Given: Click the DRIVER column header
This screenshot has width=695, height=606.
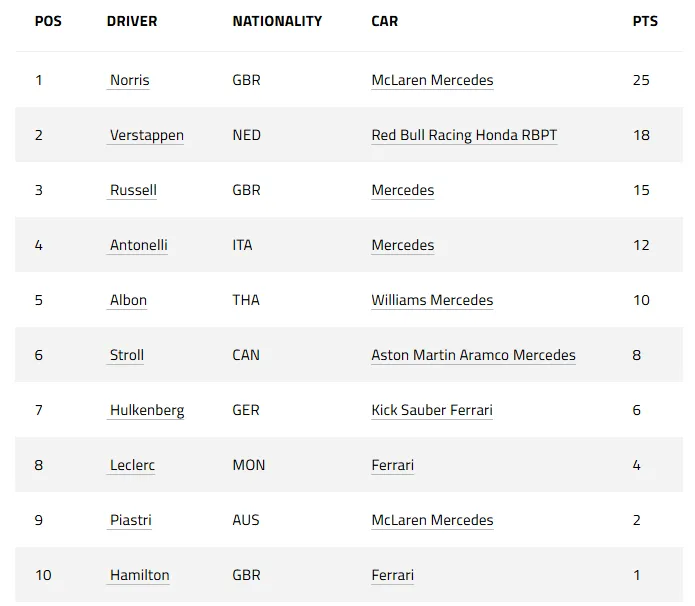Looking at the screenshot, I should (132, 21).
